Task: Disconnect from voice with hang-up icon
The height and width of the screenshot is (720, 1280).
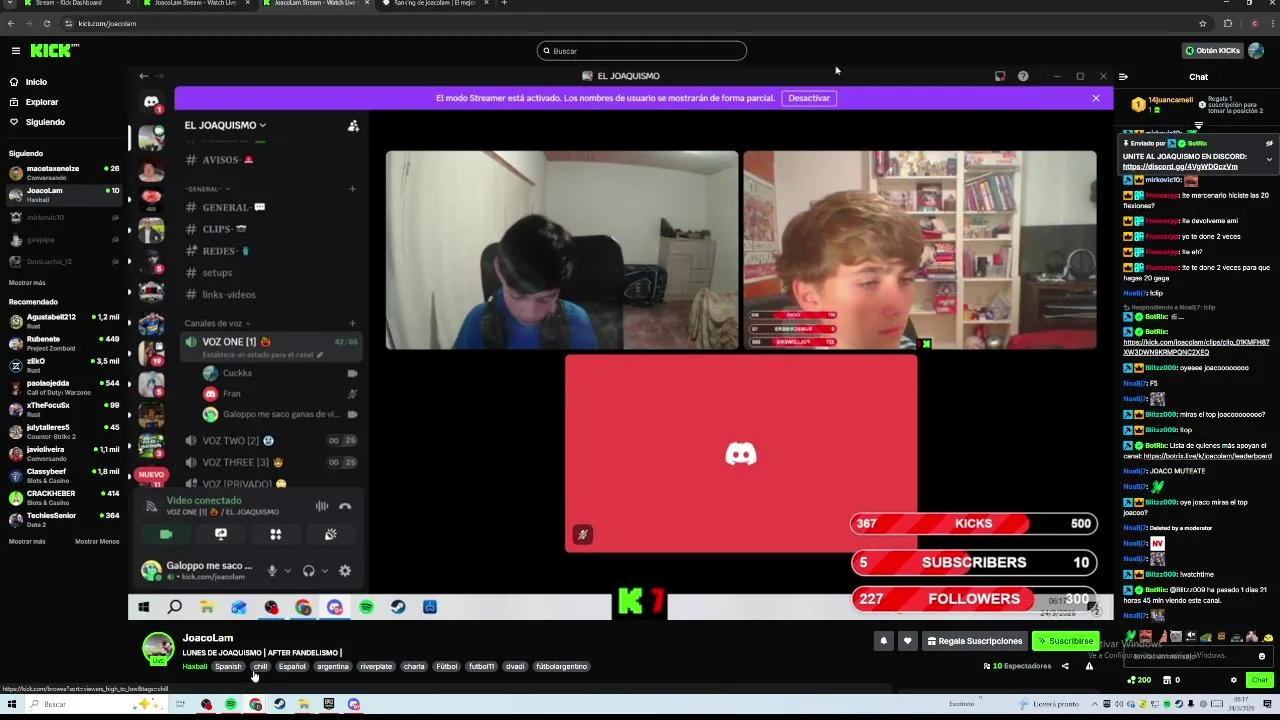Action: pyautogui.click(x=345, y=506)
